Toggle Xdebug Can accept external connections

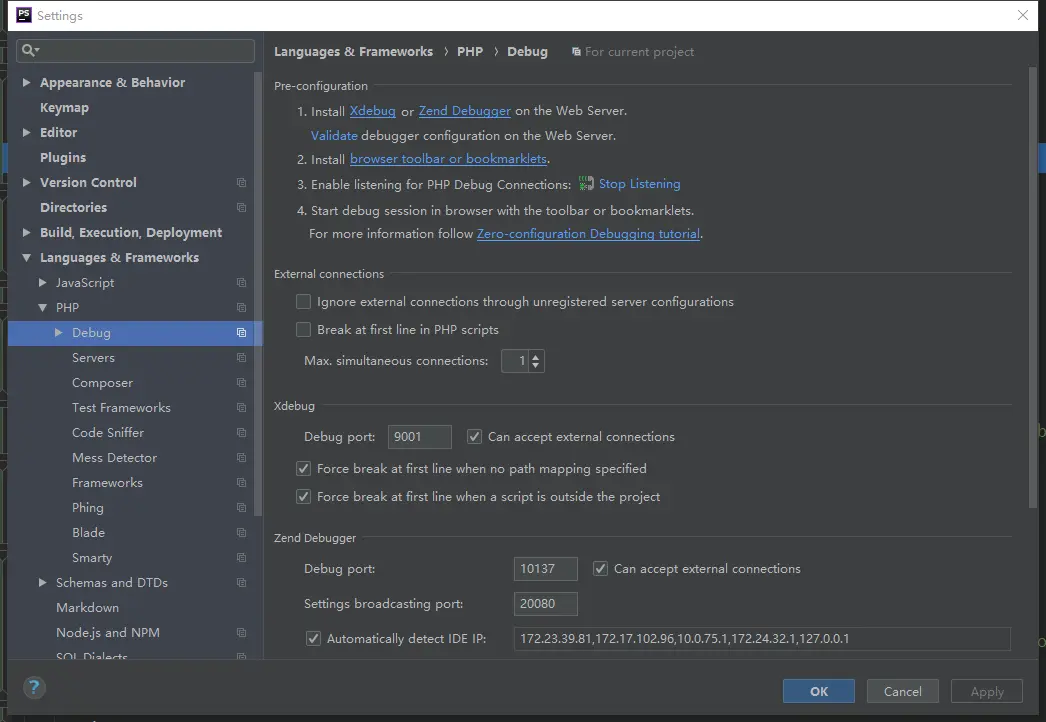(x=474, y=436)
